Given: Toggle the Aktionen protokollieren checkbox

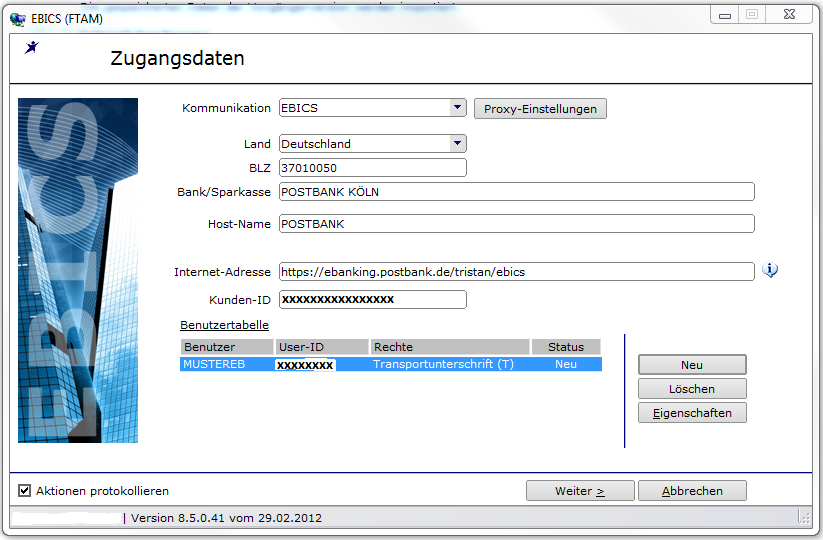Looking at the screenshot, I should coord(24,491).
